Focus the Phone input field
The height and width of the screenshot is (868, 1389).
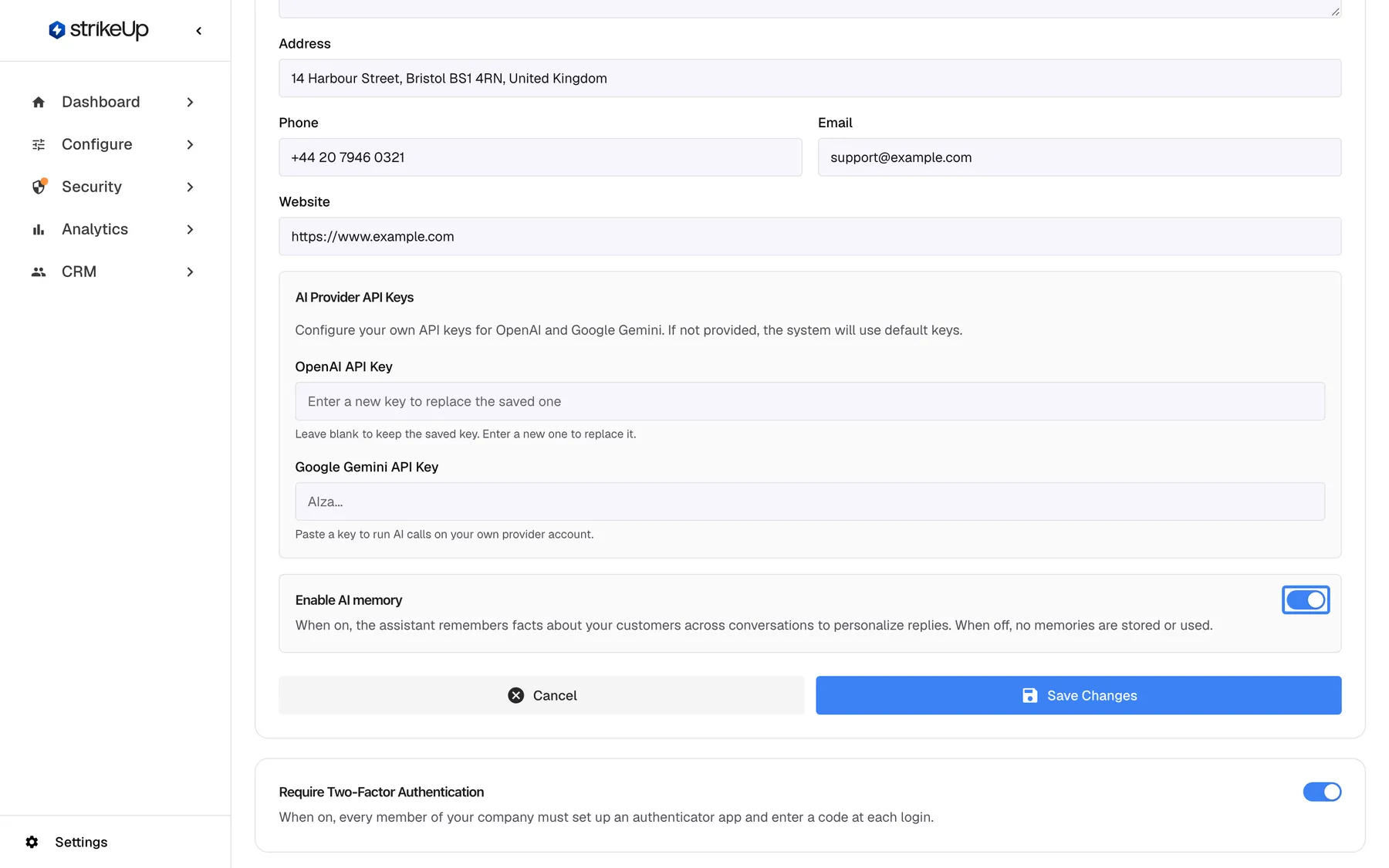pyautogui.click(x=540, y=157)
